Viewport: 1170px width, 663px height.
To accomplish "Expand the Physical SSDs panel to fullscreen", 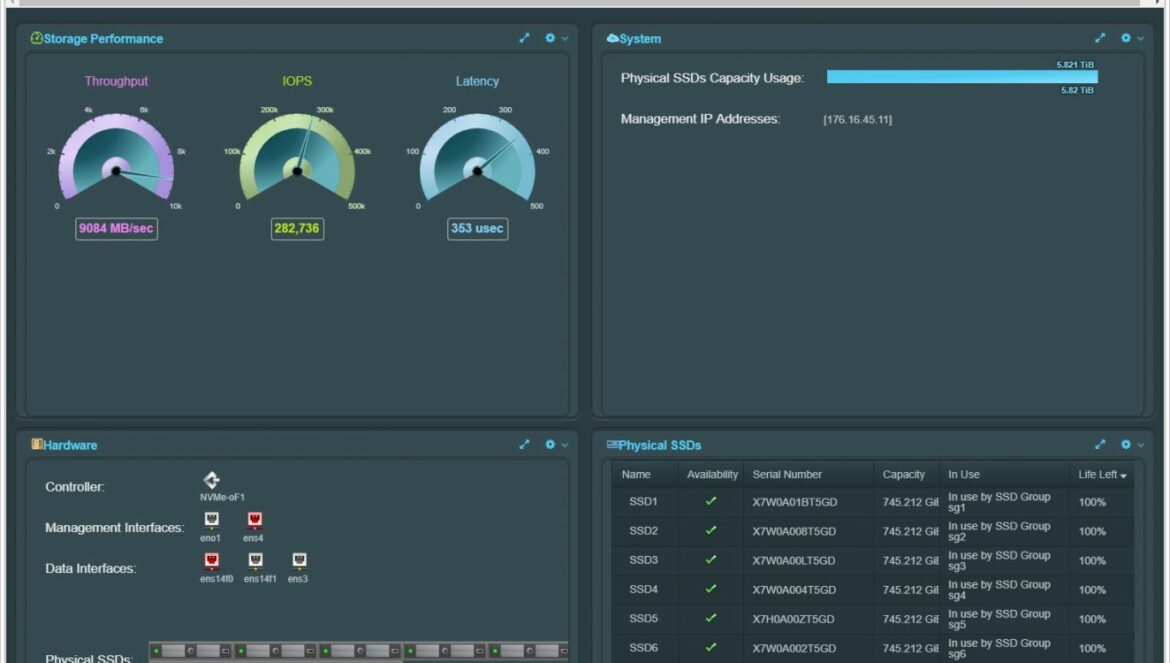I will click(x=1100, y=444).
